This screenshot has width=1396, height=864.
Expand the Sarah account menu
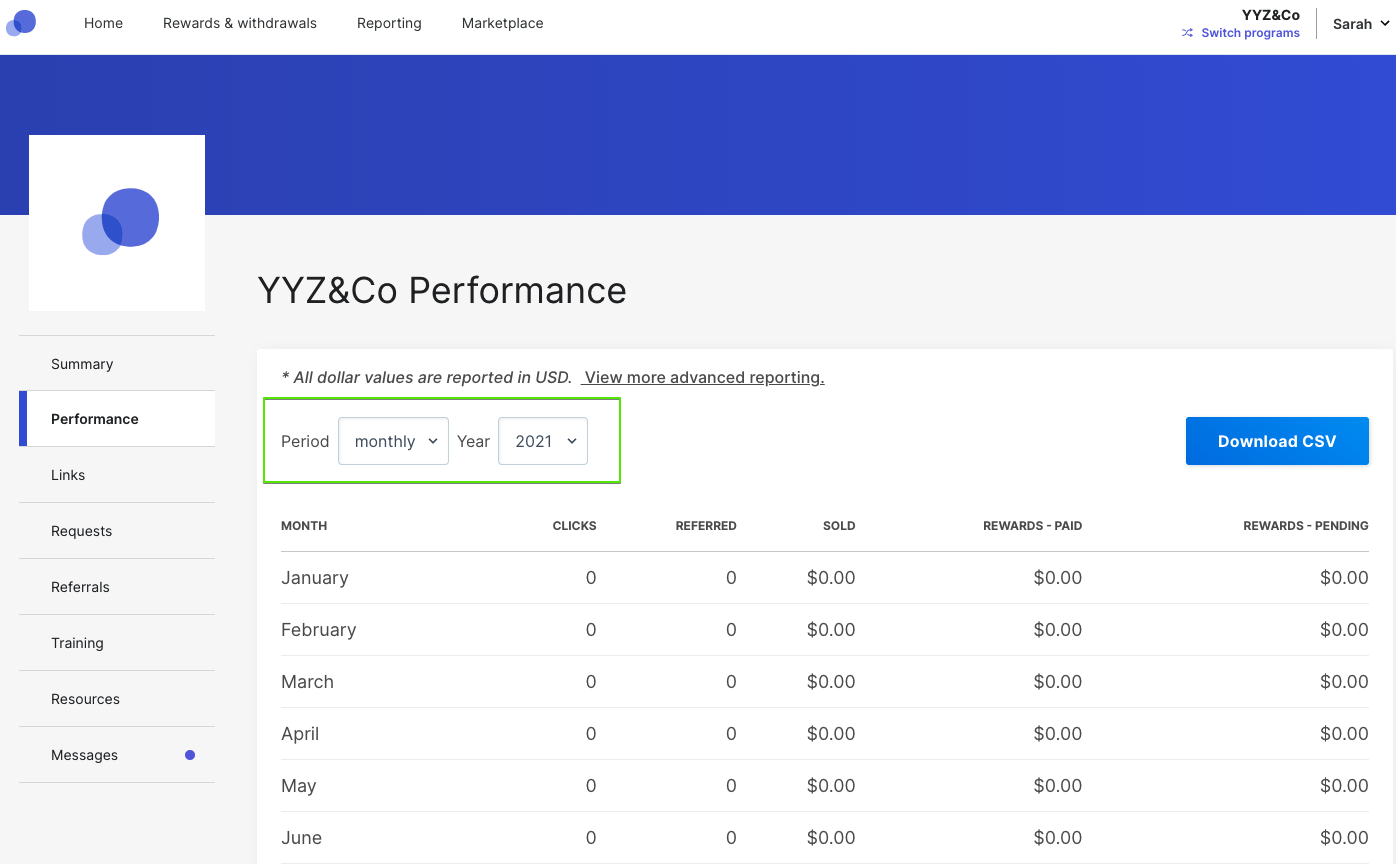click(x=1360, y=23)
